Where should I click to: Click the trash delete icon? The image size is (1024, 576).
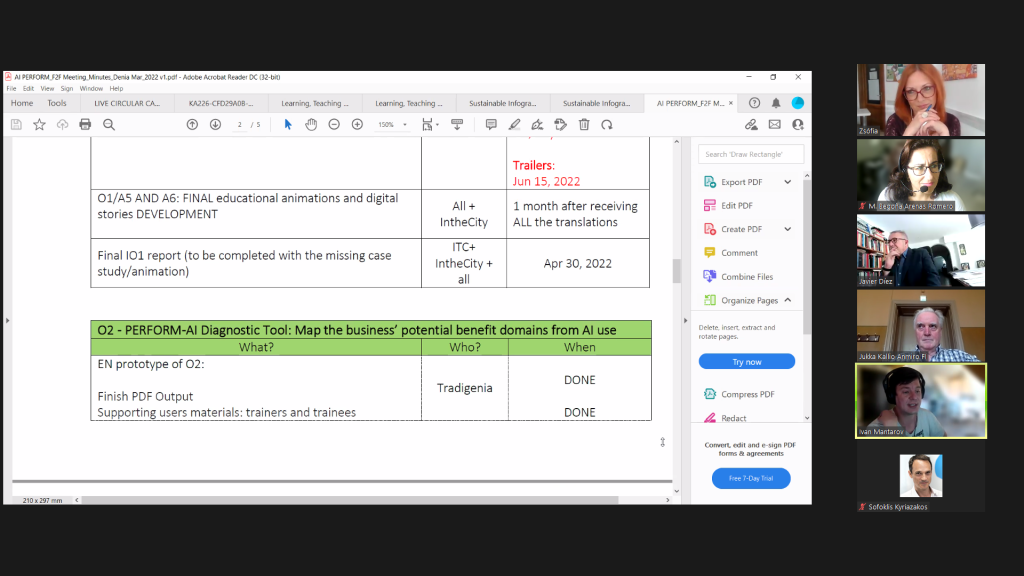(583, 124)
